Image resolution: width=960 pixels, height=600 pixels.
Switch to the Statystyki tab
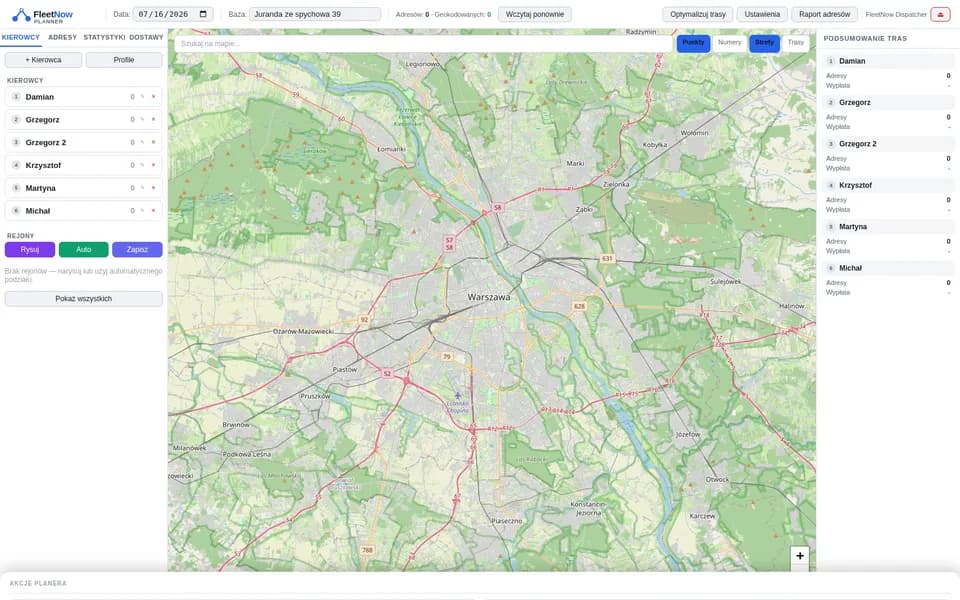coord(104,37)
